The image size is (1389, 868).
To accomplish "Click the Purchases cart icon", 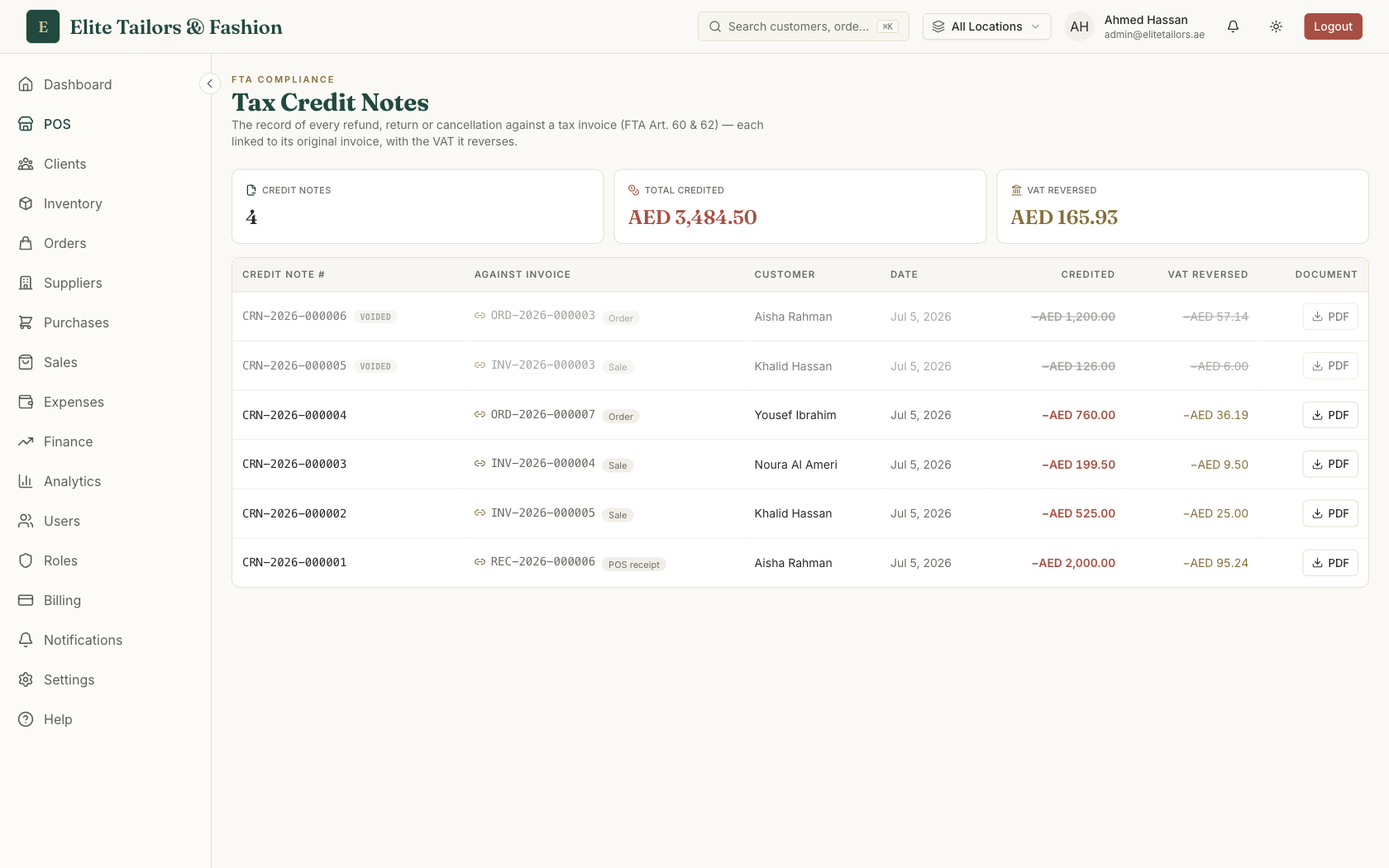I will (x=26, y=322).
